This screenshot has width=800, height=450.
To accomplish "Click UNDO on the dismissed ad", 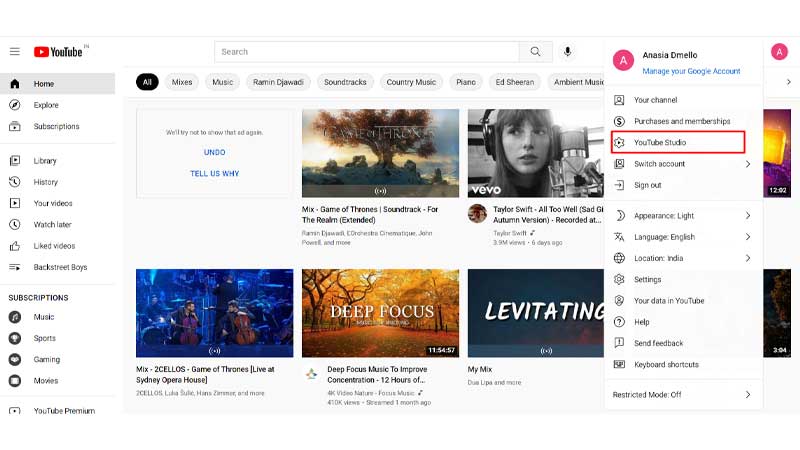I will 214,152.
